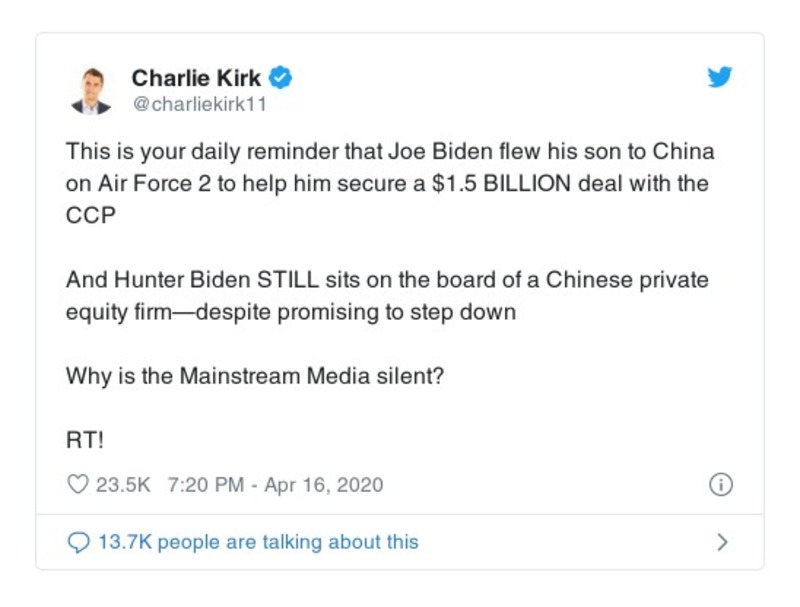Viewport: 800px width, 607px height.
Task: Open the "7:20 PM - Apr 16, 2020" timestamp
Action: pos(275,485)
